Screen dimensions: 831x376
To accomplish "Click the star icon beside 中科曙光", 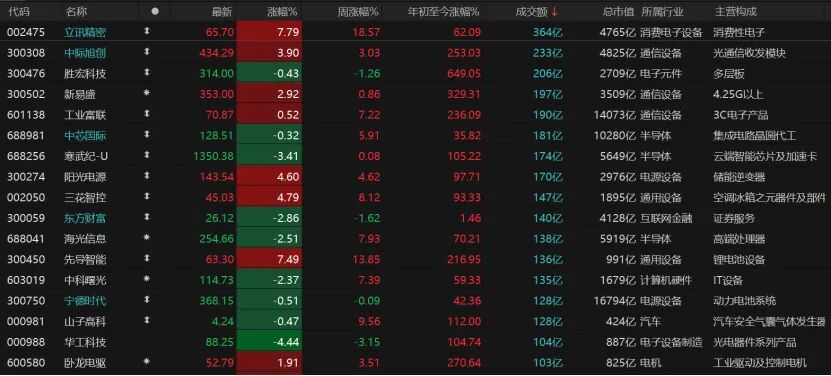I will click(147, 280).
